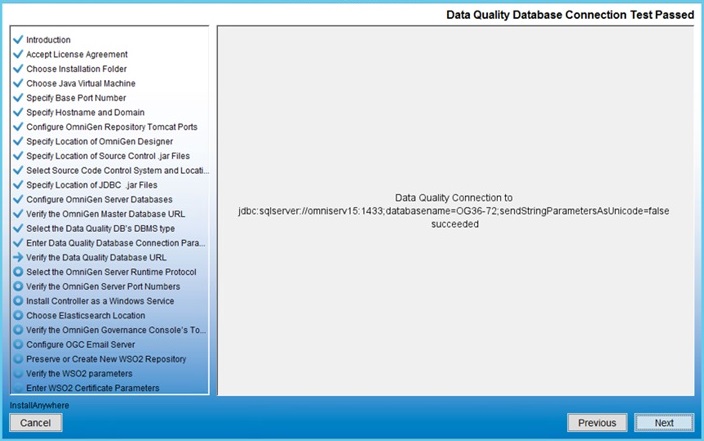Viewport: 704px width, 441px height.
Task: Click checkmark beside Source Control .jar Files
Action: pos(18,156)
